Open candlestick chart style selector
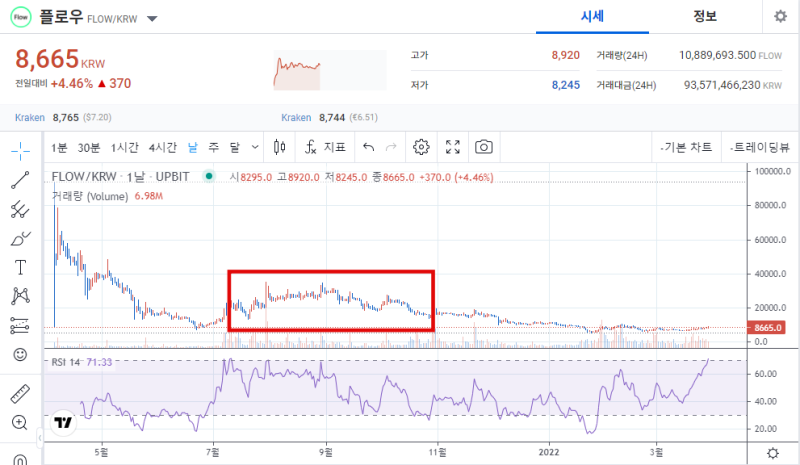This screenshot has width=800, height=465. [x=280, y=148]
